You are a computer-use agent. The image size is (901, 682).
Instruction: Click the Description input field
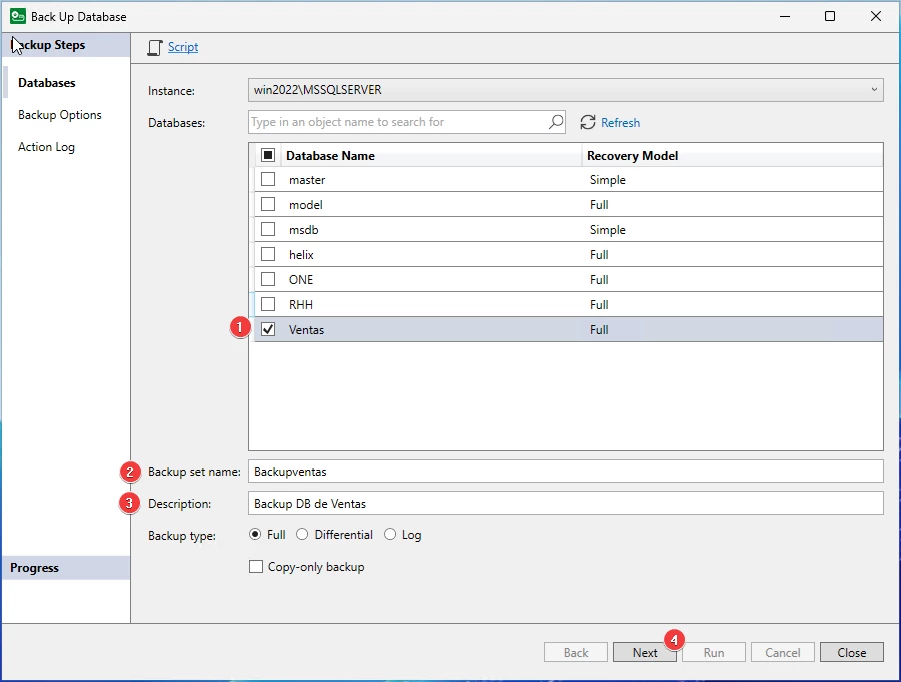point(565,504)
